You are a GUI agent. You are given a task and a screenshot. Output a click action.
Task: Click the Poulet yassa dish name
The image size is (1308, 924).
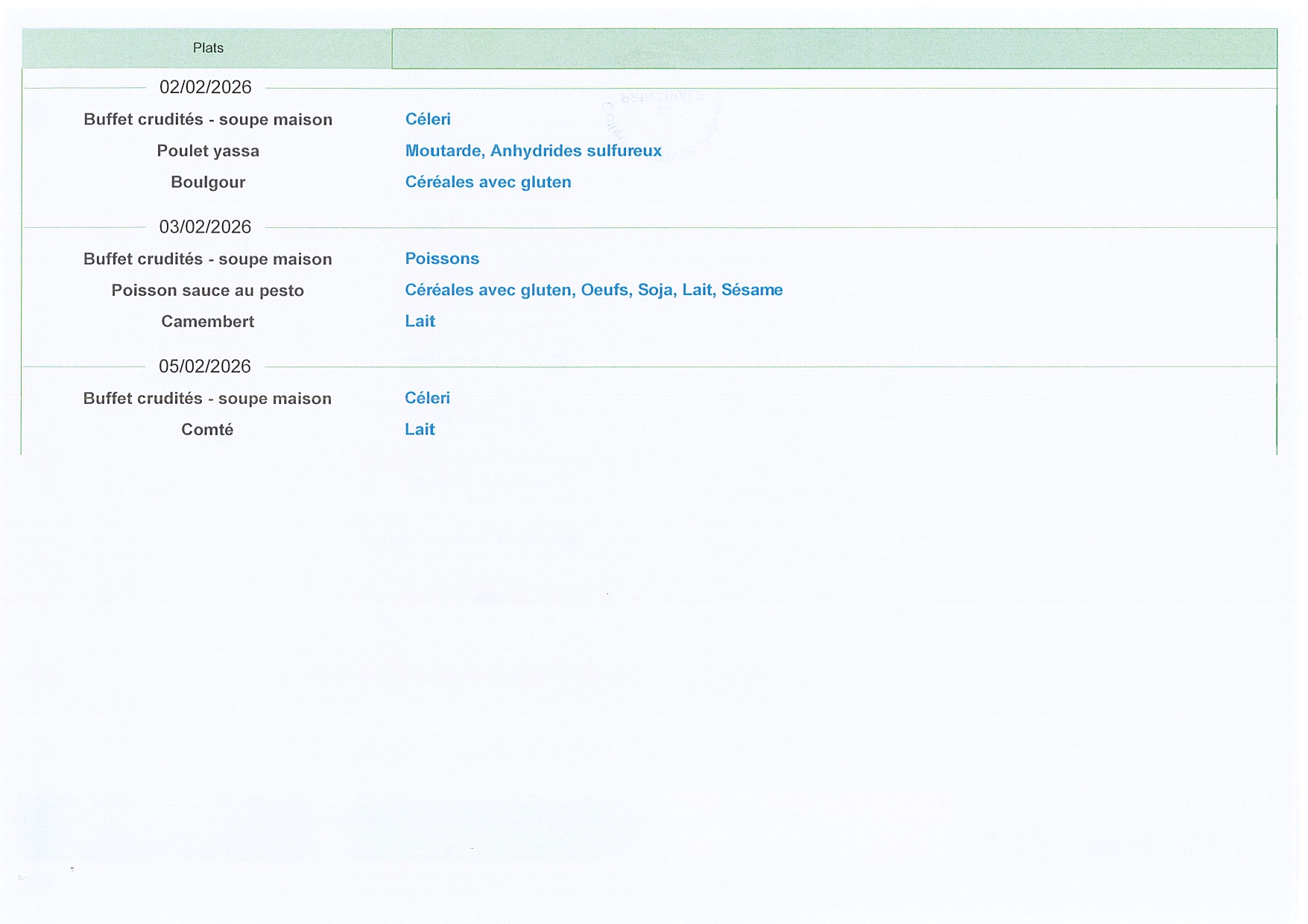208,151
